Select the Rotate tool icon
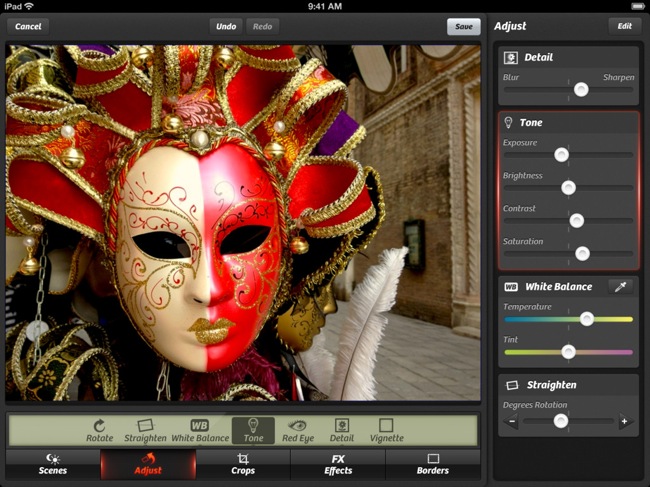The width and height of the screenshot is (650, 487). pos(99,430)
